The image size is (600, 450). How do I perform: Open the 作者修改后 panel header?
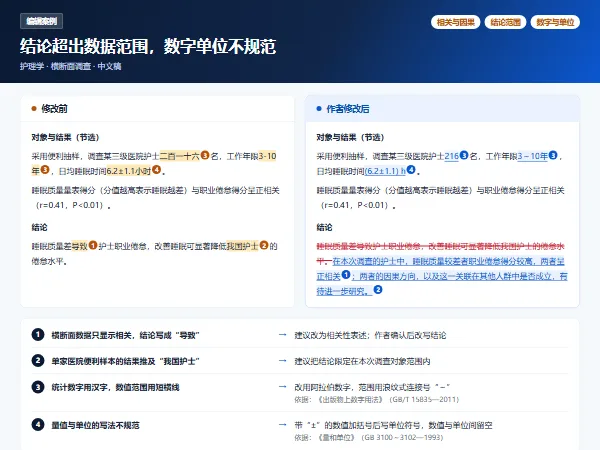pyautogui.click(x=442, y=109)
